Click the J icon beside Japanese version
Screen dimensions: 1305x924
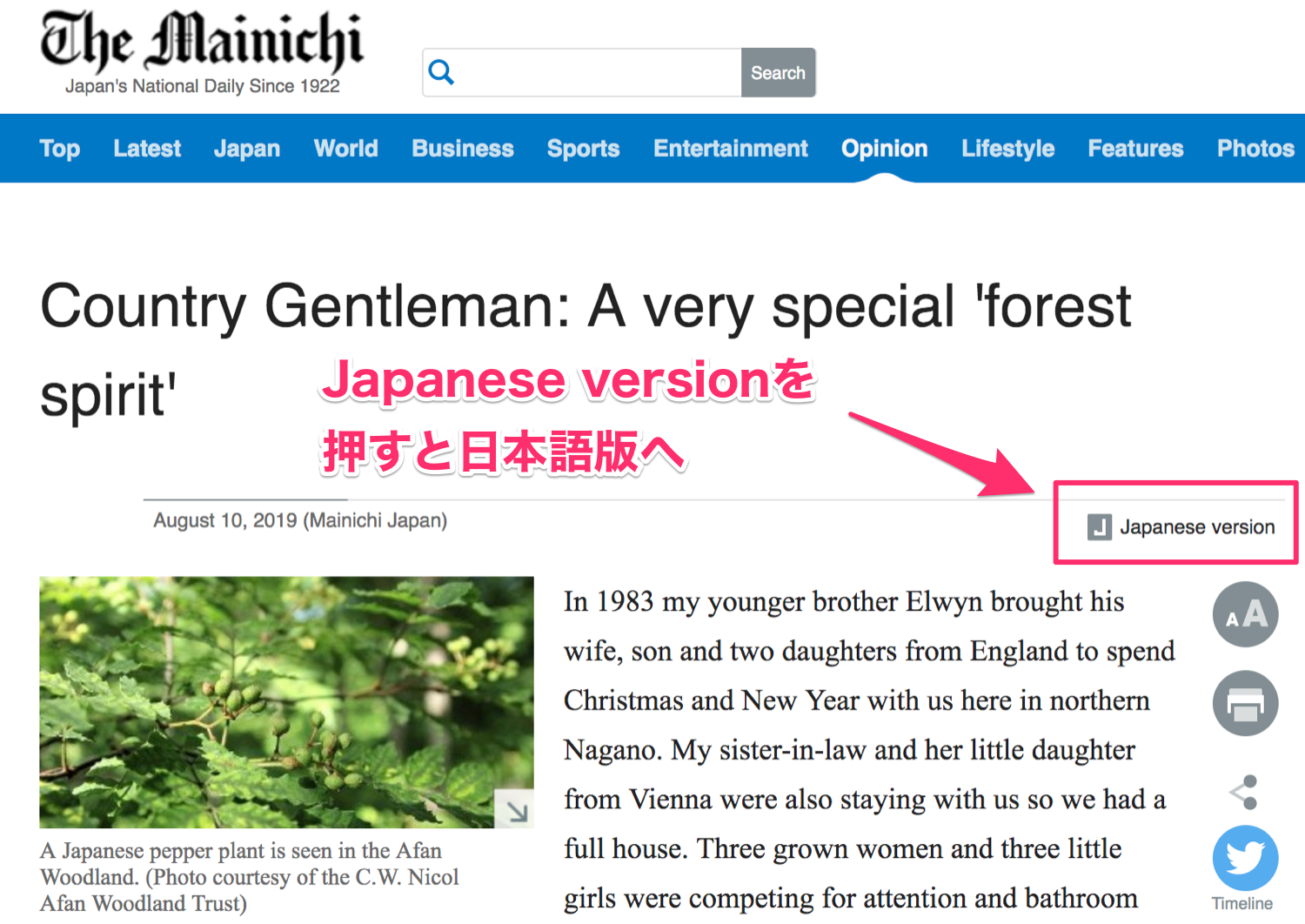[1099, 527]
